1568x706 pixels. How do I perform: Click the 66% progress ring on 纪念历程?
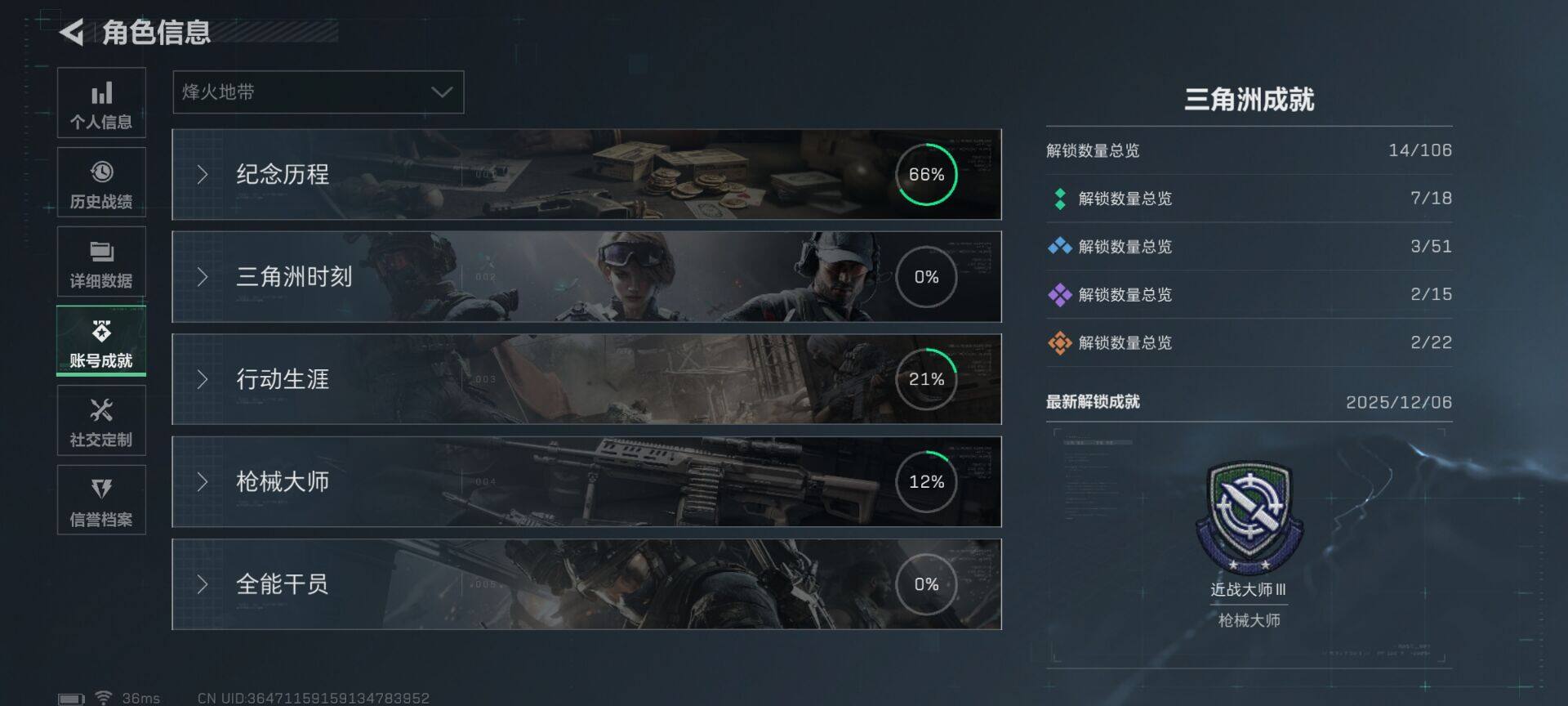pos(927,175)
